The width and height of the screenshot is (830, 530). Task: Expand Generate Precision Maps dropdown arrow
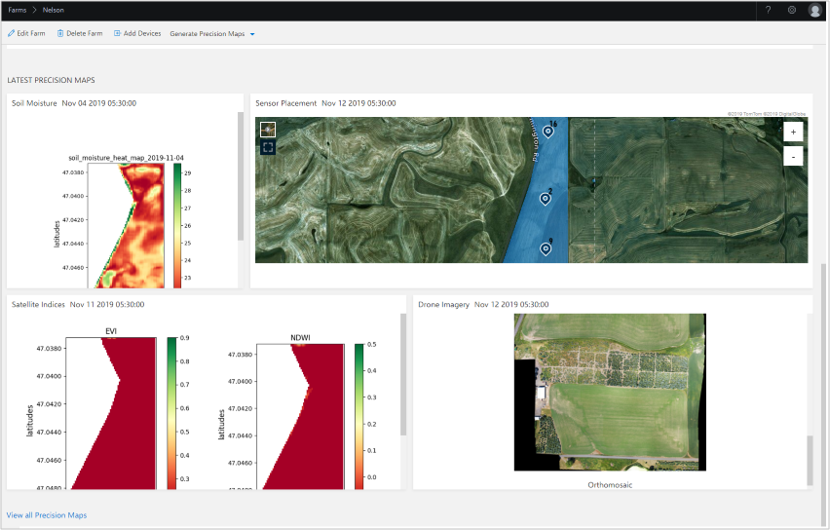click(x=252, y=34)
